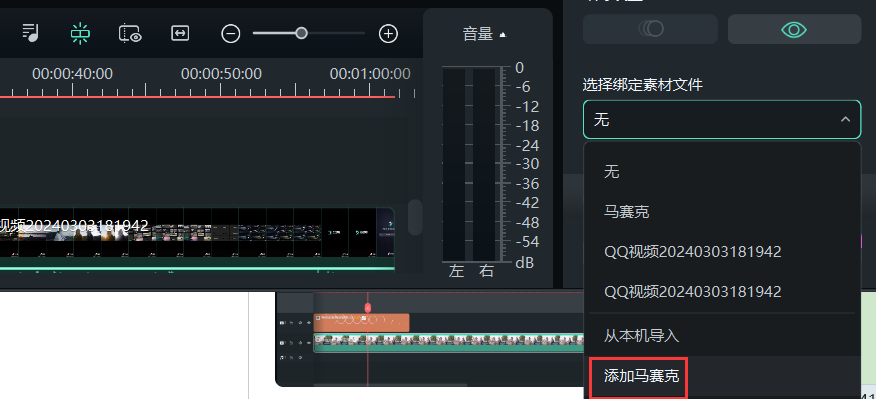The width and height of the screenshot is (876, 399).
Task: Collapse the 音量 meter panel arrow
Action: coord(502,35)
